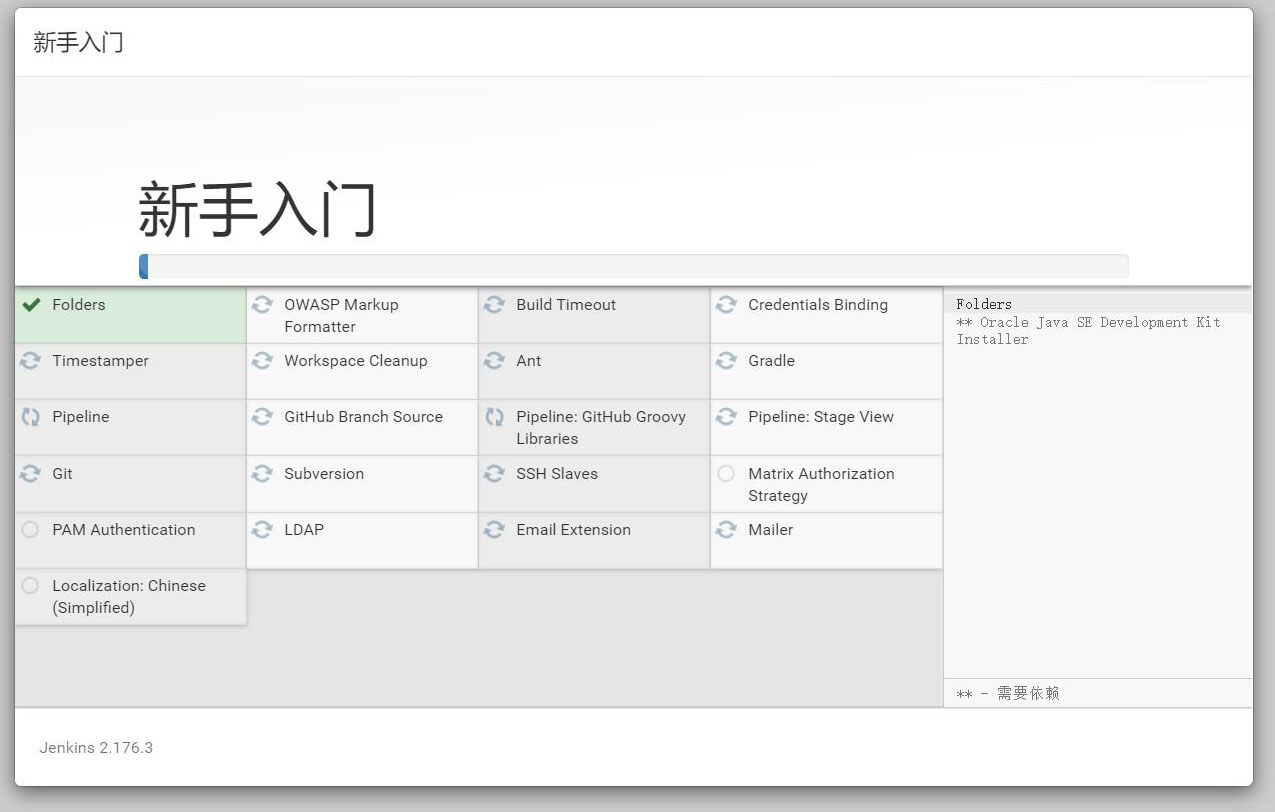Click the sync icon beside Email Extension
Screen dimensions: 1275x812
pos(495,530)
